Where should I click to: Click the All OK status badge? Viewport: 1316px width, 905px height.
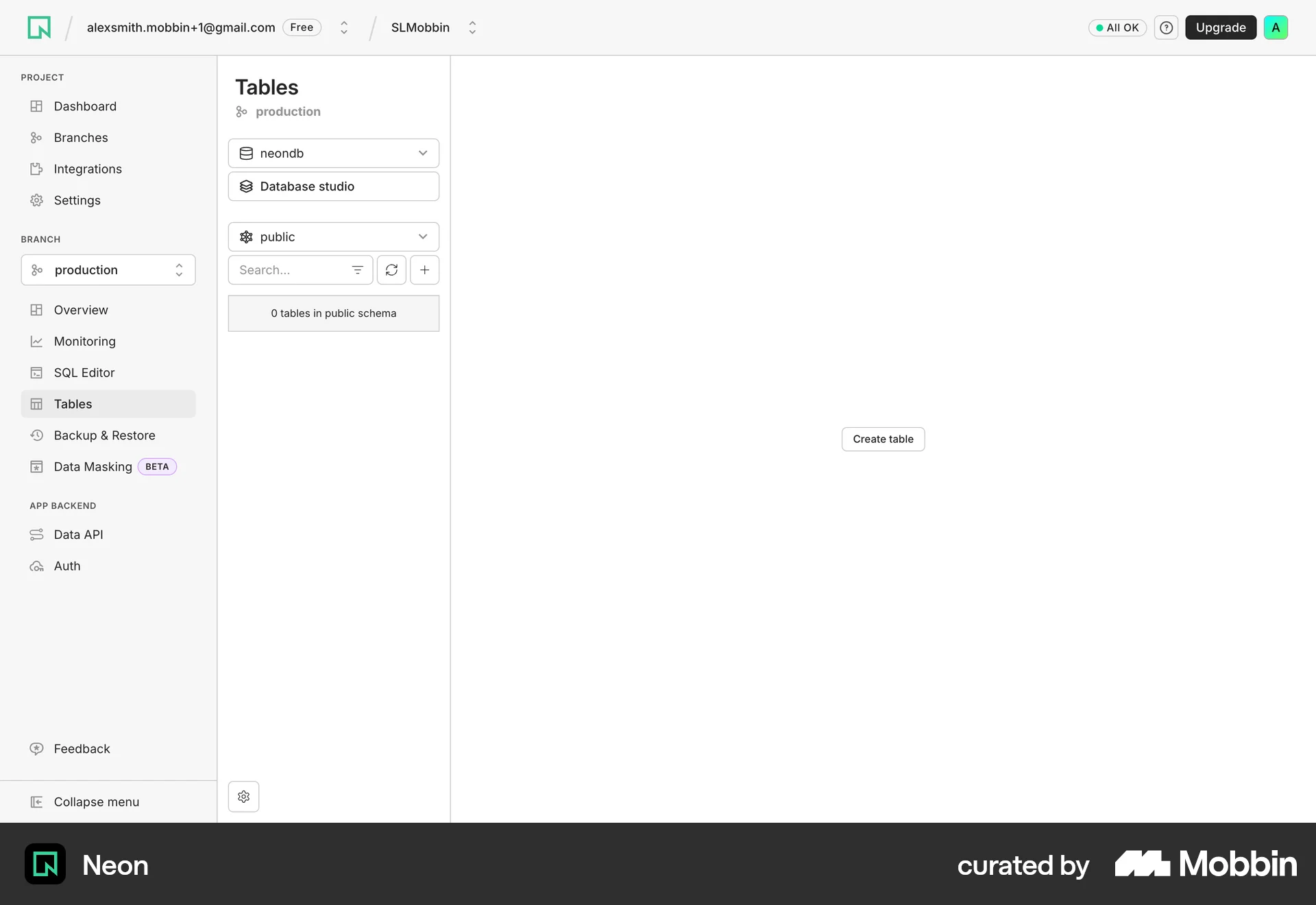click(1117, 27)
